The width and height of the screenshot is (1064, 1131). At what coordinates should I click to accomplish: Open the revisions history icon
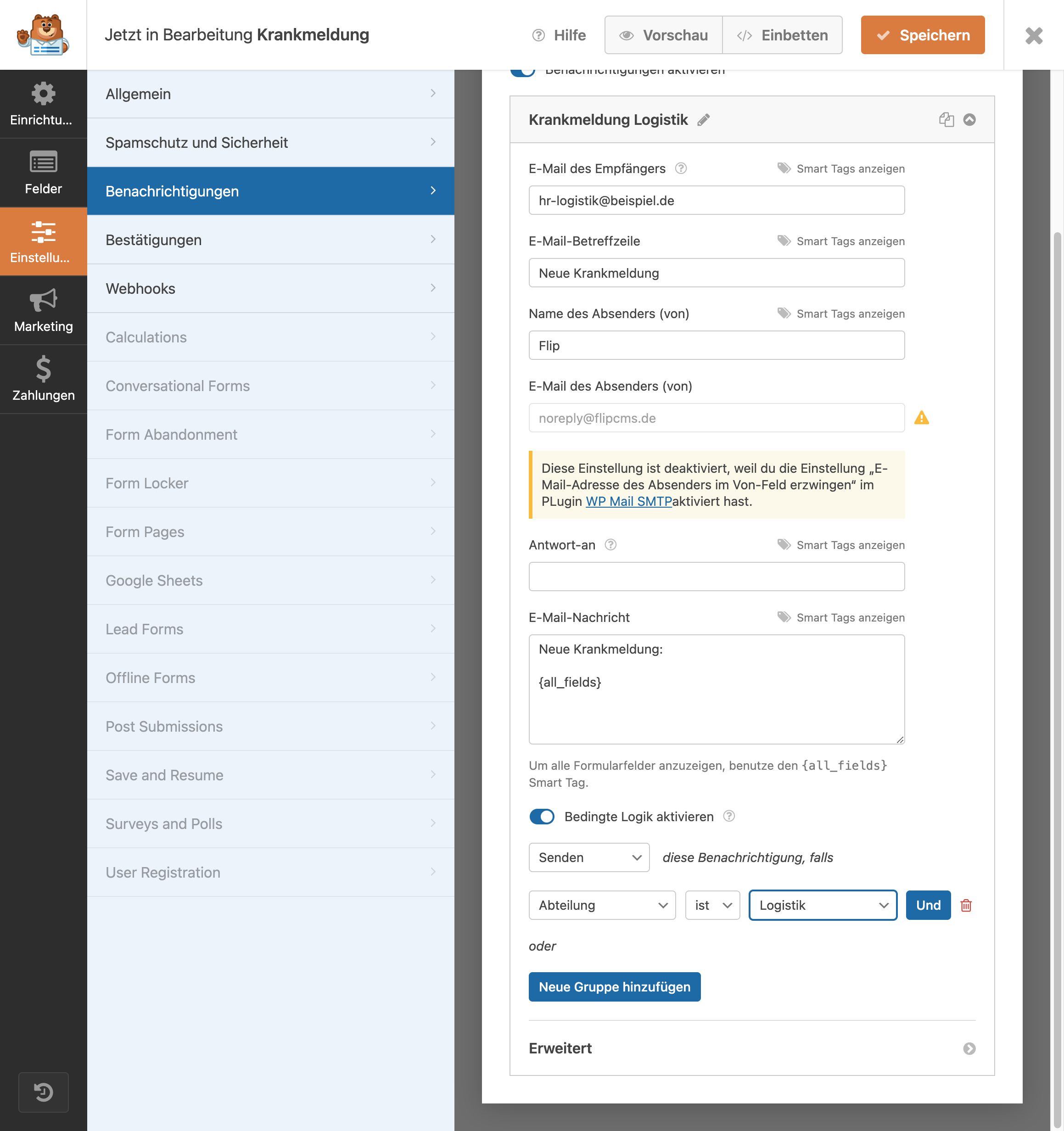pyautogui.click(x=43, y=1092)
